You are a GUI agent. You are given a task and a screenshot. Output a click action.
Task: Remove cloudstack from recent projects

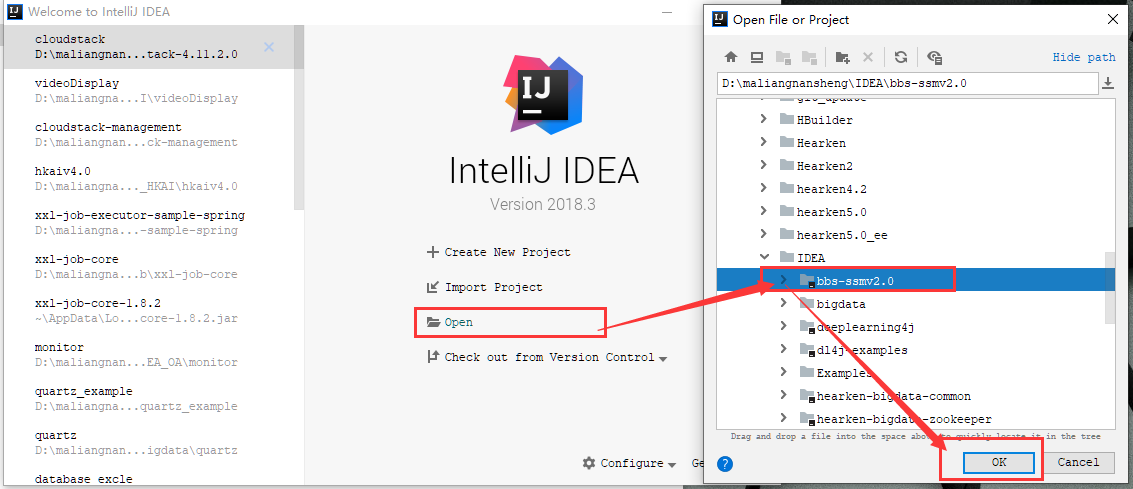pyautogui.click(x=269, y=47)
